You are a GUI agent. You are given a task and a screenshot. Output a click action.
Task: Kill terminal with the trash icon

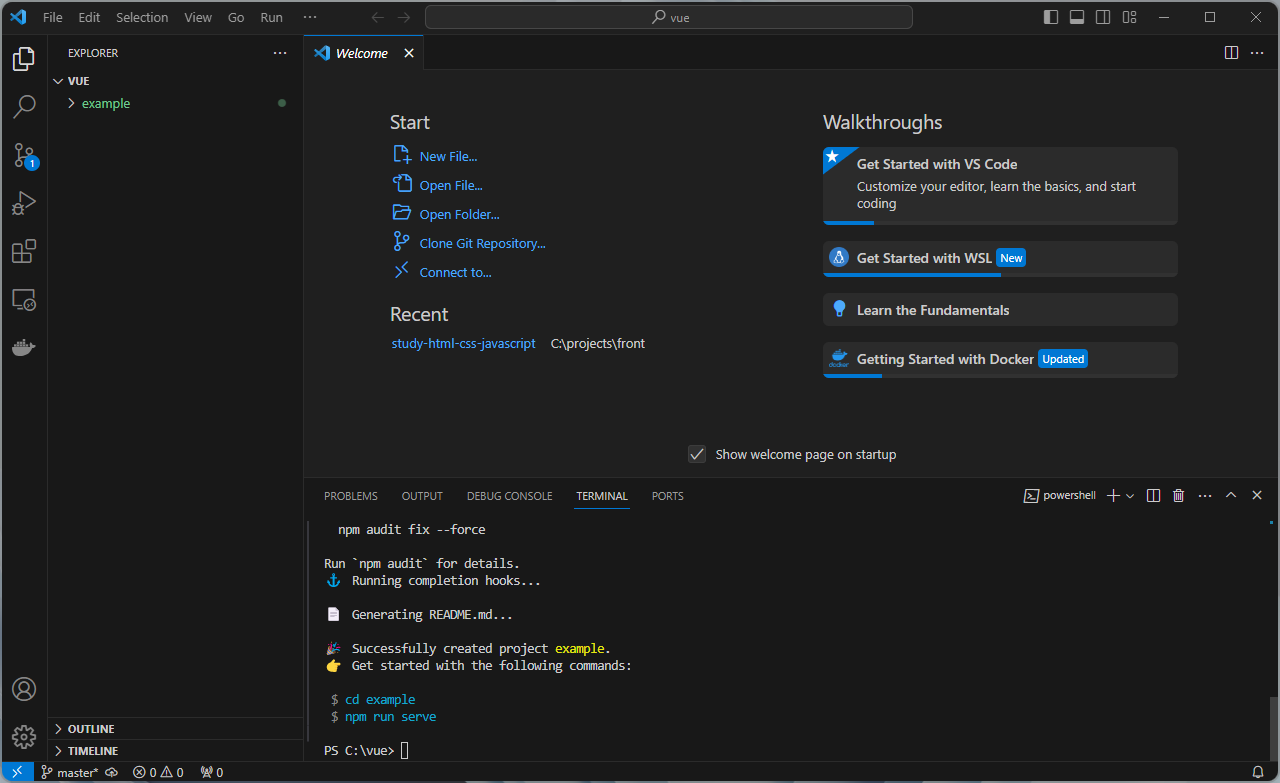pos(1179,496)
